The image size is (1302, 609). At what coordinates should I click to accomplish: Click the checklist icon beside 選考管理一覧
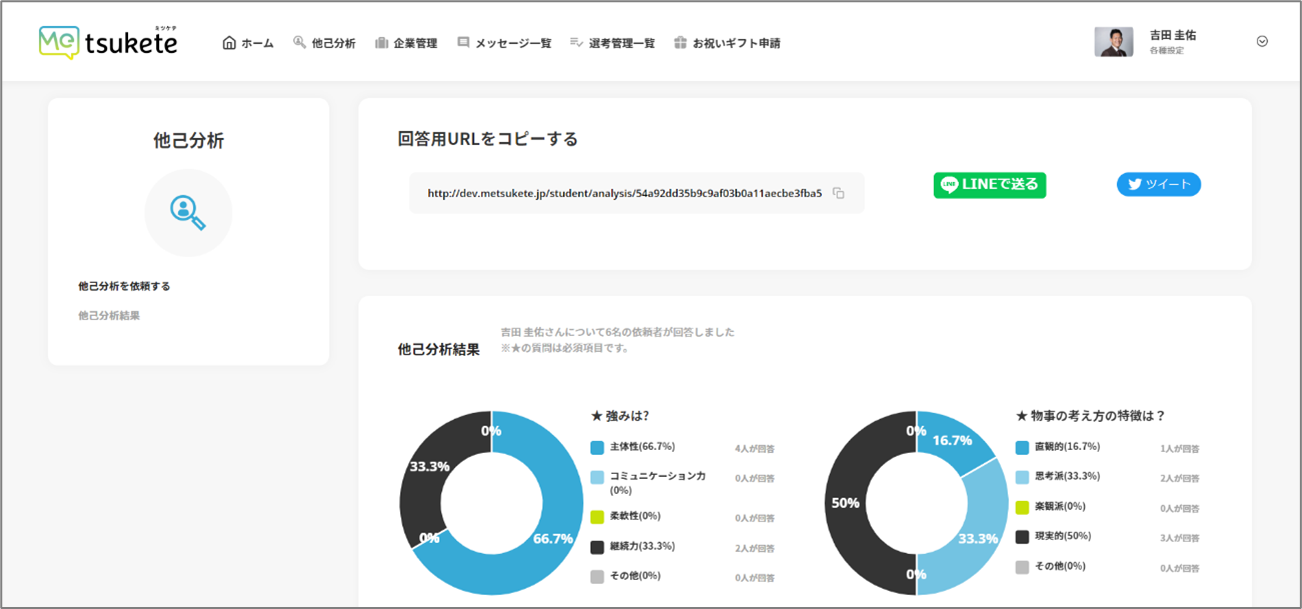pyautogui.click(x=576, y=43)
